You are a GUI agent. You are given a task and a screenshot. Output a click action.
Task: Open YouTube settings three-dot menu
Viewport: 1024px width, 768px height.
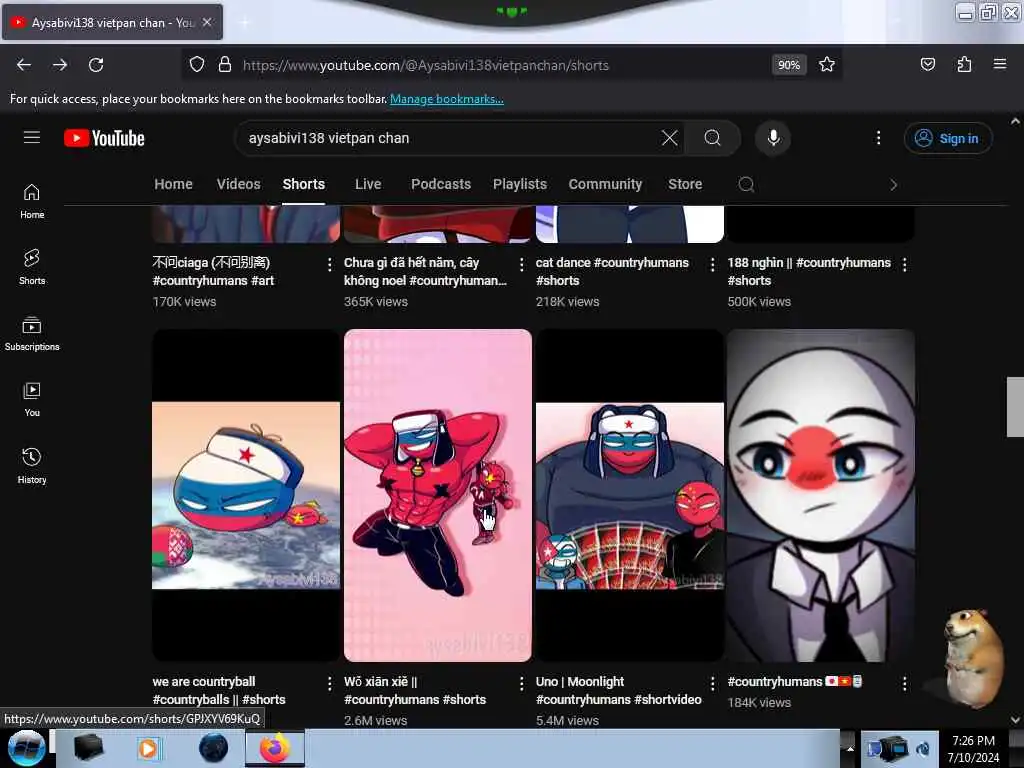point(878,138)
